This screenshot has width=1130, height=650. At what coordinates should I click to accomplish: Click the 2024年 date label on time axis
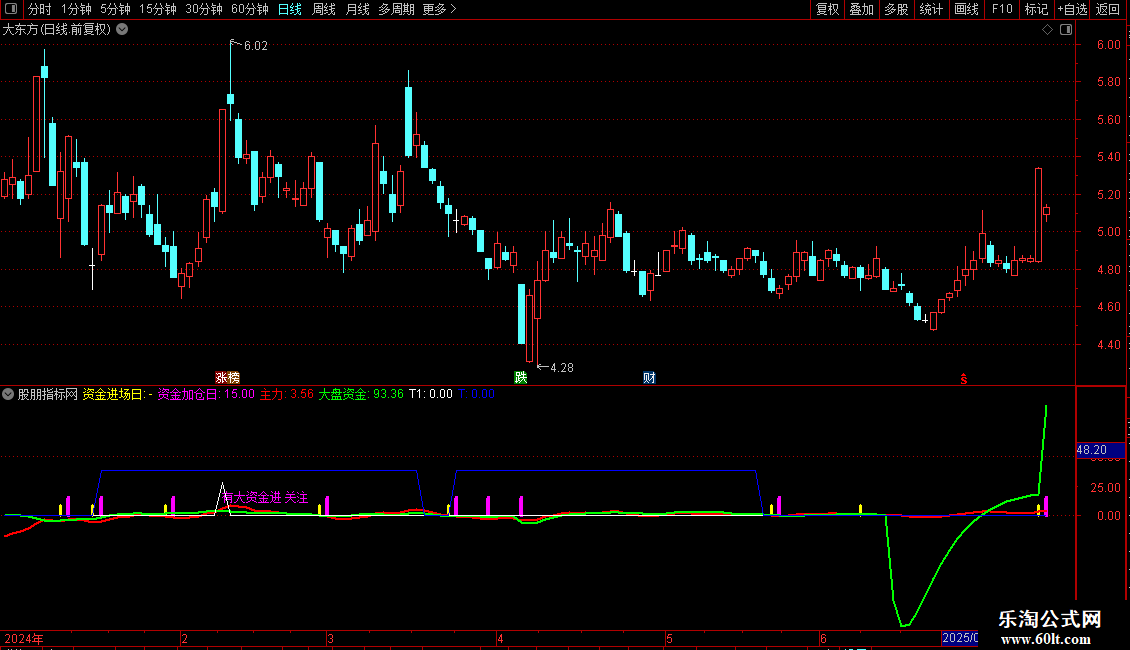click(24, 638)
